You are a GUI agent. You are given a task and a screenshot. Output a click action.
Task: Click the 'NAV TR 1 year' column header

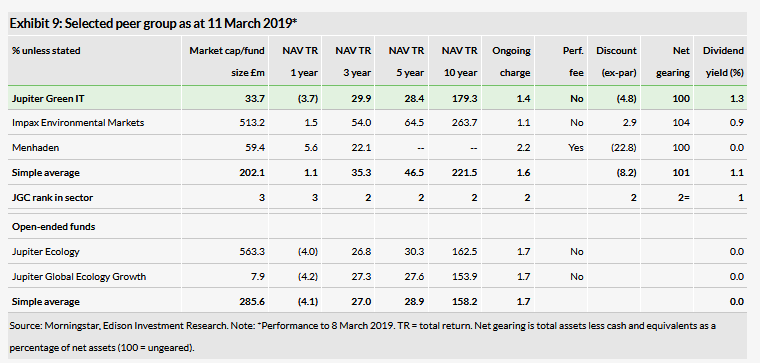coord(300,62)
